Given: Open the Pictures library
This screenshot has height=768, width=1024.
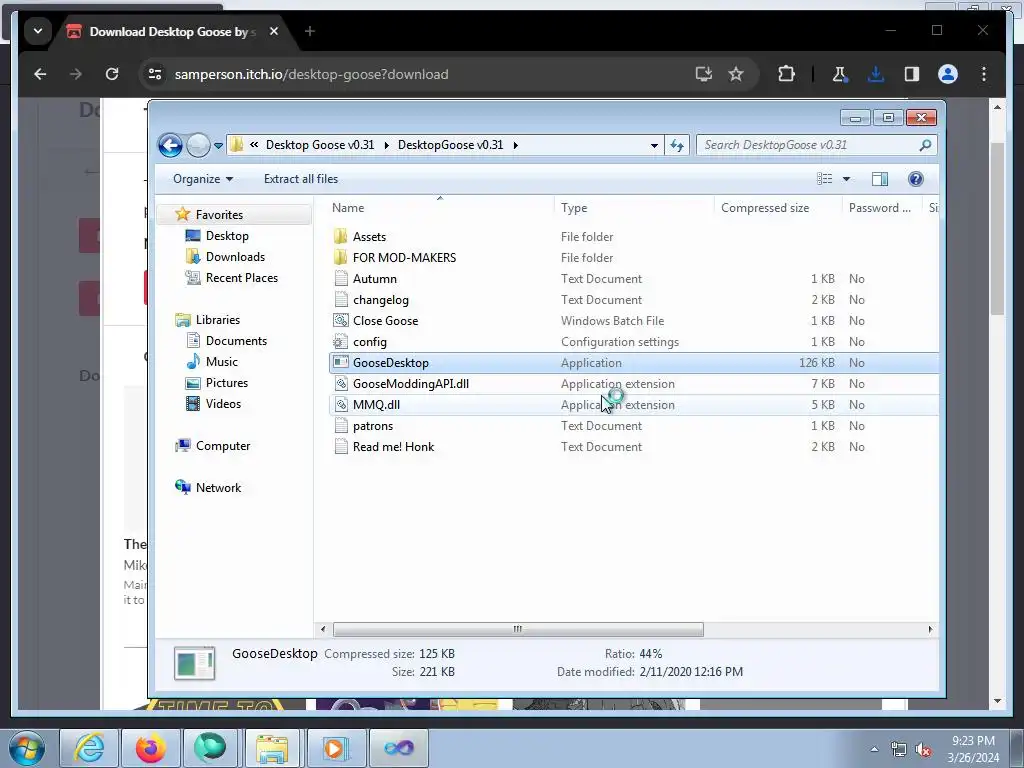Looking at the screenshot, I should tap(227, 383).
